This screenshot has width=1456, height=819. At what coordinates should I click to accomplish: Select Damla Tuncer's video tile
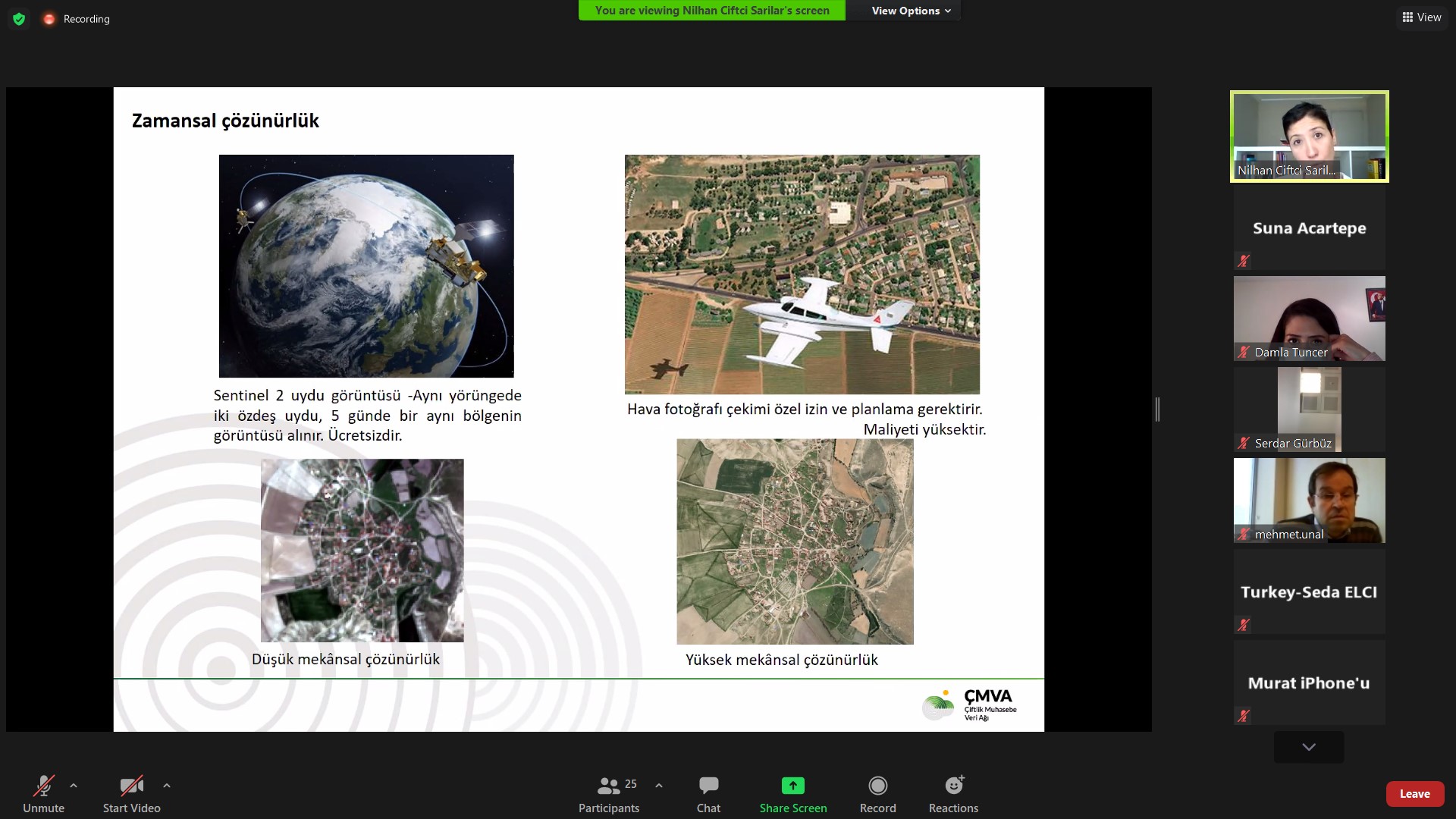click(x=1309, y=318)
